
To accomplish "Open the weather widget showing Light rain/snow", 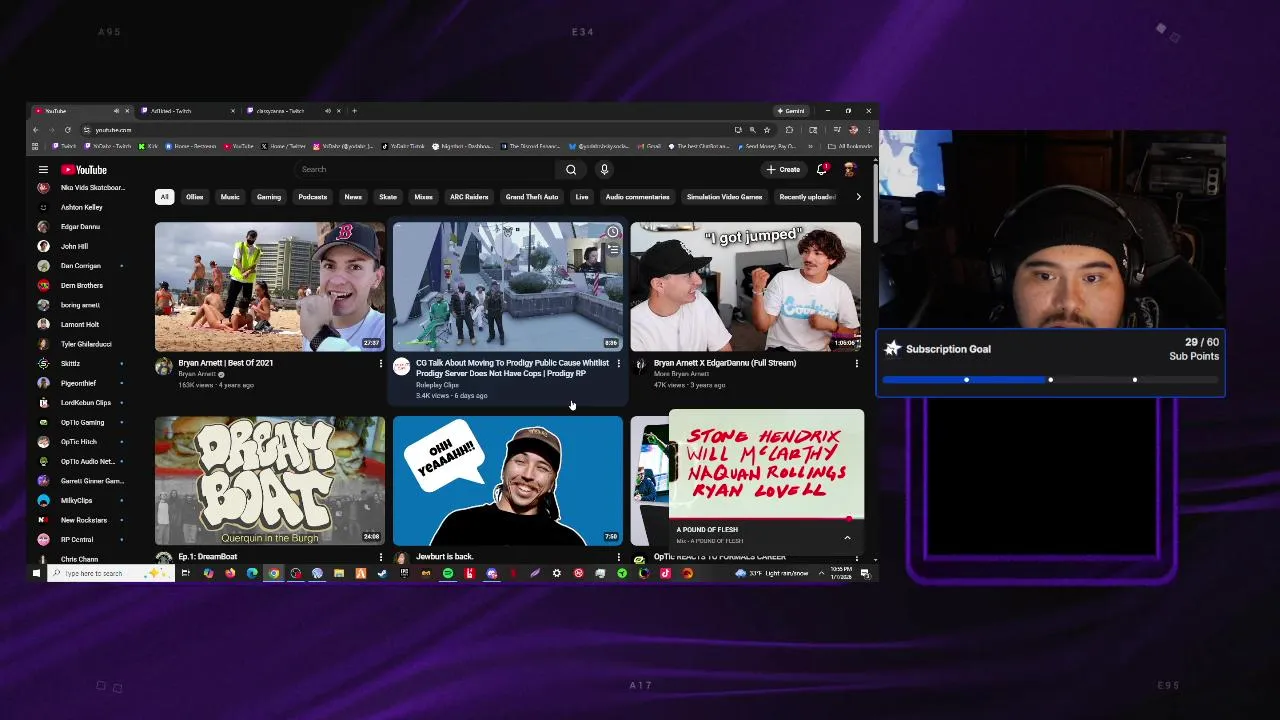I will pyautogui.click(x=774, y=573).
